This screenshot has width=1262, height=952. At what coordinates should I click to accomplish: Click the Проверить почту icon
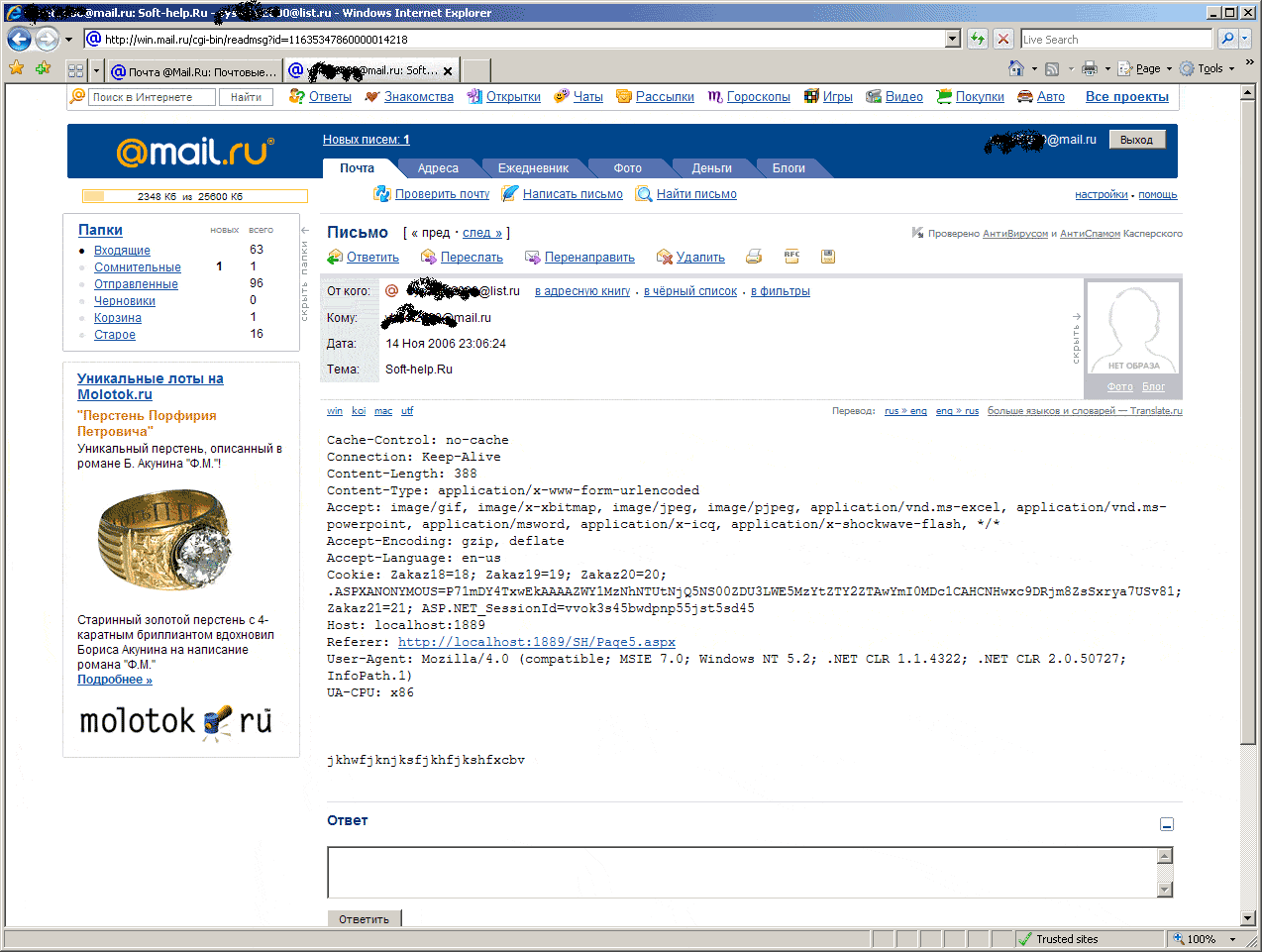click(x=382, y=193)
